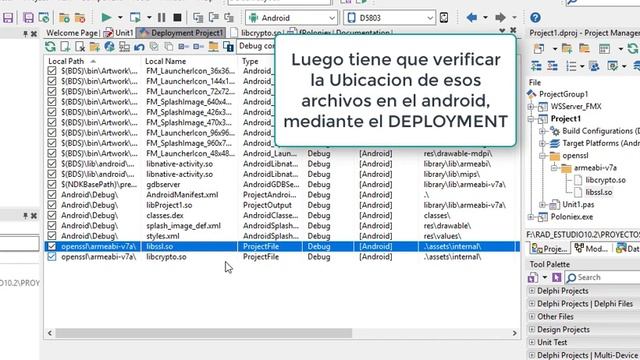The image size is (640, 360).
Task: Switch to the Unit1 tab
Action: pos(119,33)
